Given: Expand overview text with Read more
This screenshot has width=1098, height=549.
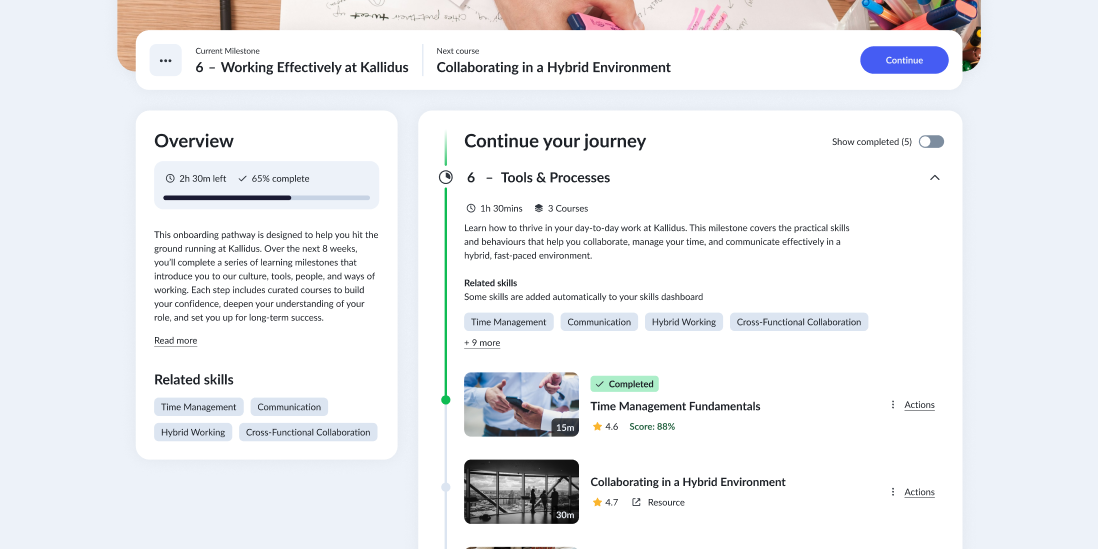Looking at the screenshot, I should 175,341.
